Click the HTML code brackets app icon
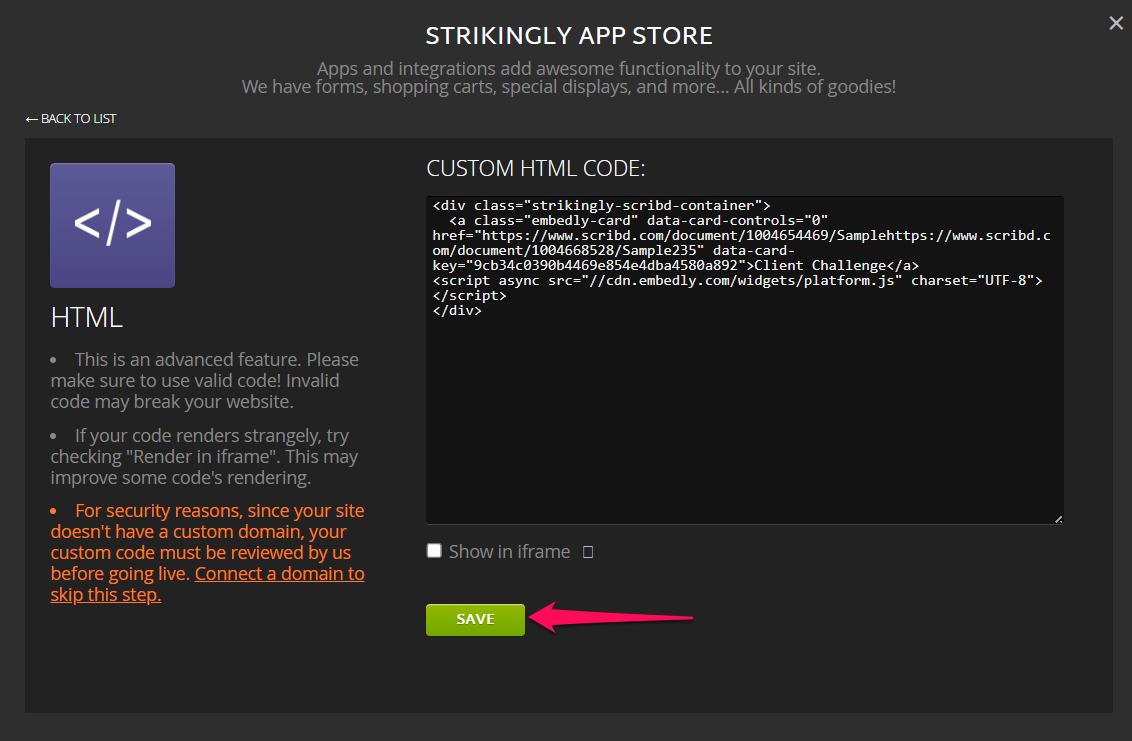Image resolution: width=1132 pixels, height=741 pixels. coord(113,225)
